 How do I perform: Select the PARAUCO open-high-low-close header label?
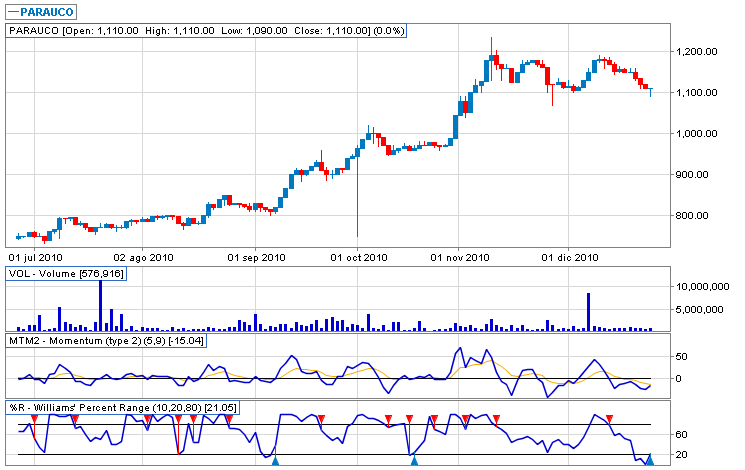pos(207,31)
